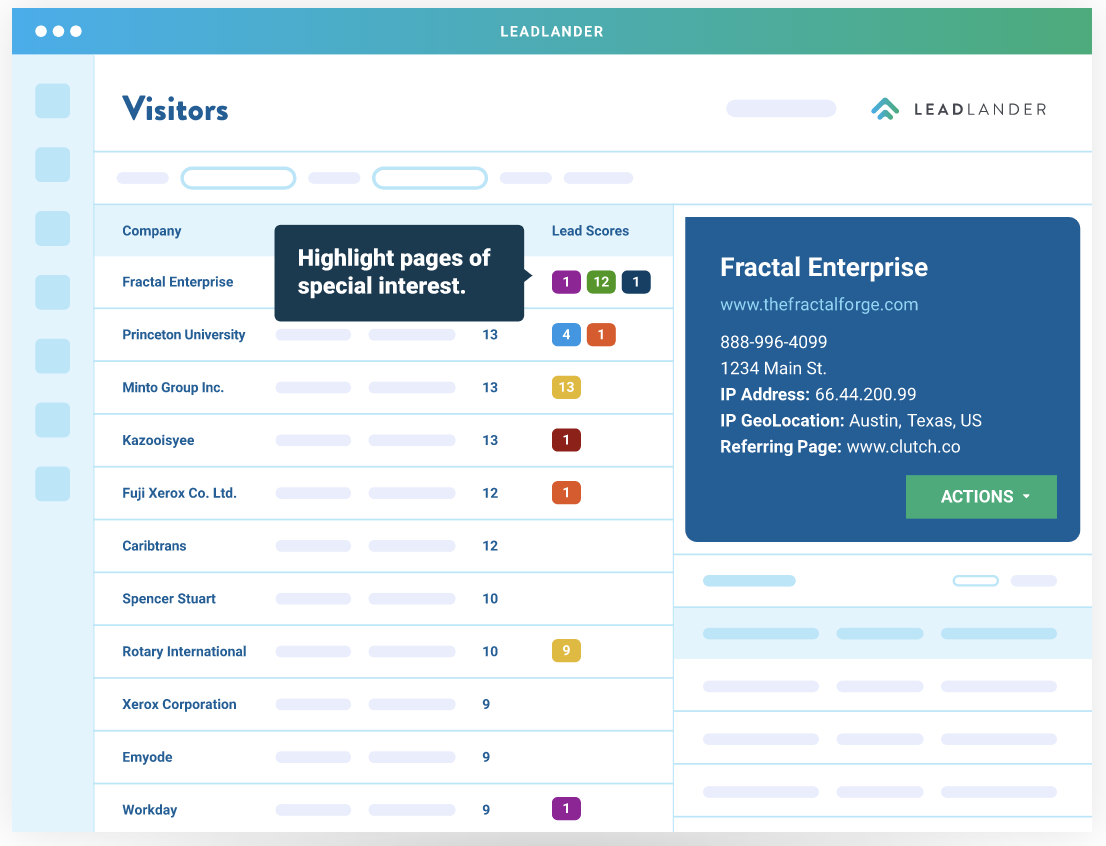Click the IP GeoLocation Austin, Texas line
This screenshot has width=1106, height=846.
(851, 421)
